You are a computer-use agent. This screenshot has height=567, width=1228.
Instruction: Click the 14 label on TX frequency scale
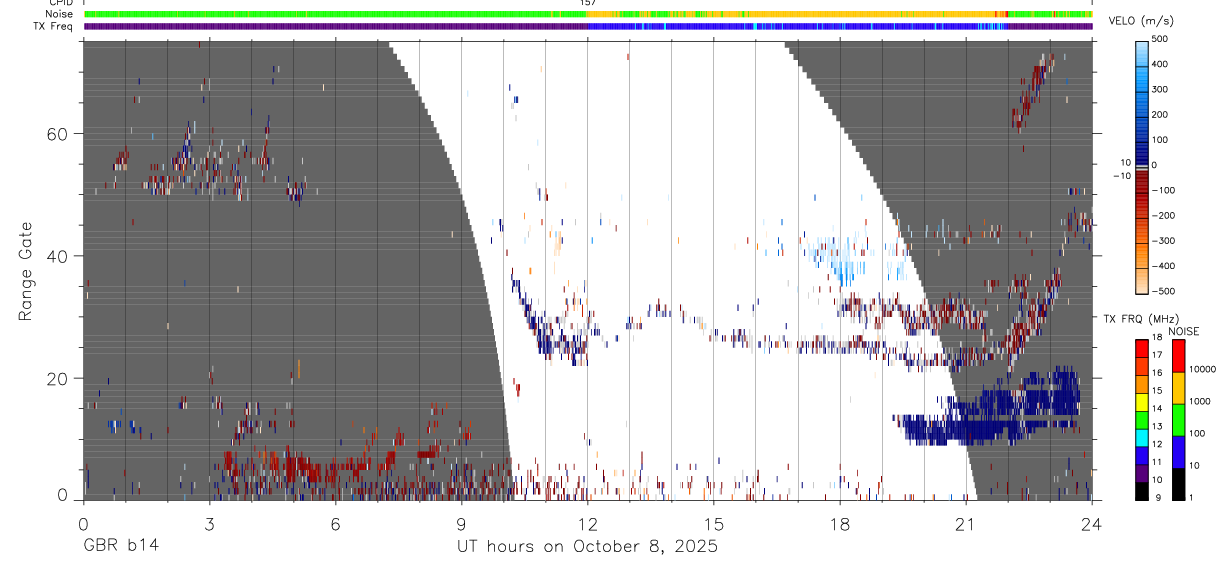click(x=1157, y=409)
